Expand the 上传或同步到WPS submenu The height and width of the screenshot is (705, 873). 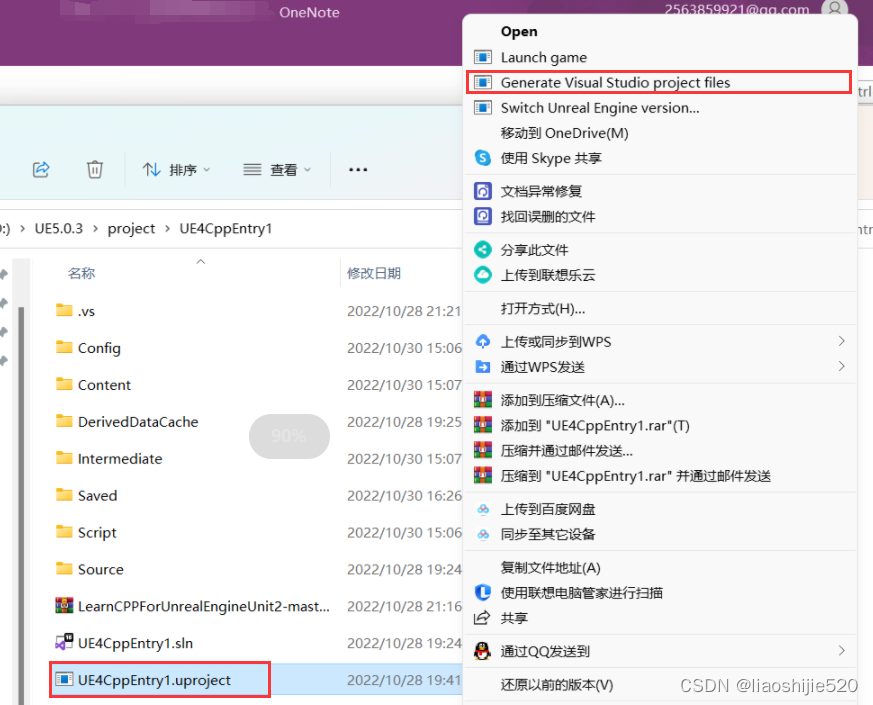pyautogui.click(x=841, y=341)
